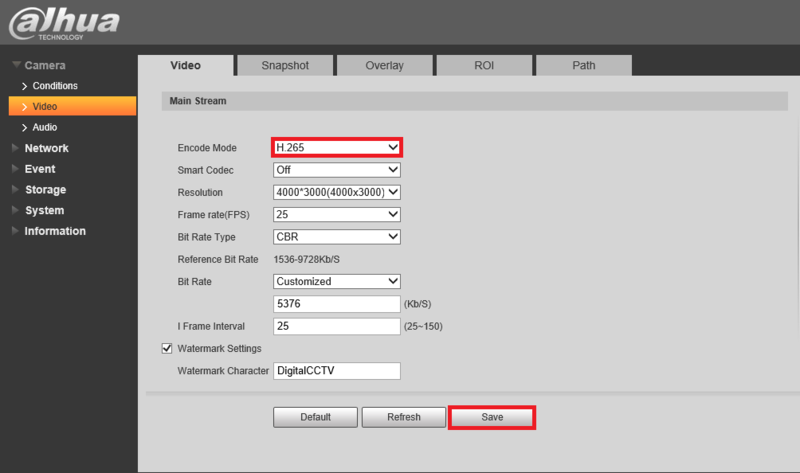Open the System section in sidebar
This screenshot has height=473, width=800.
click(44, 210)
